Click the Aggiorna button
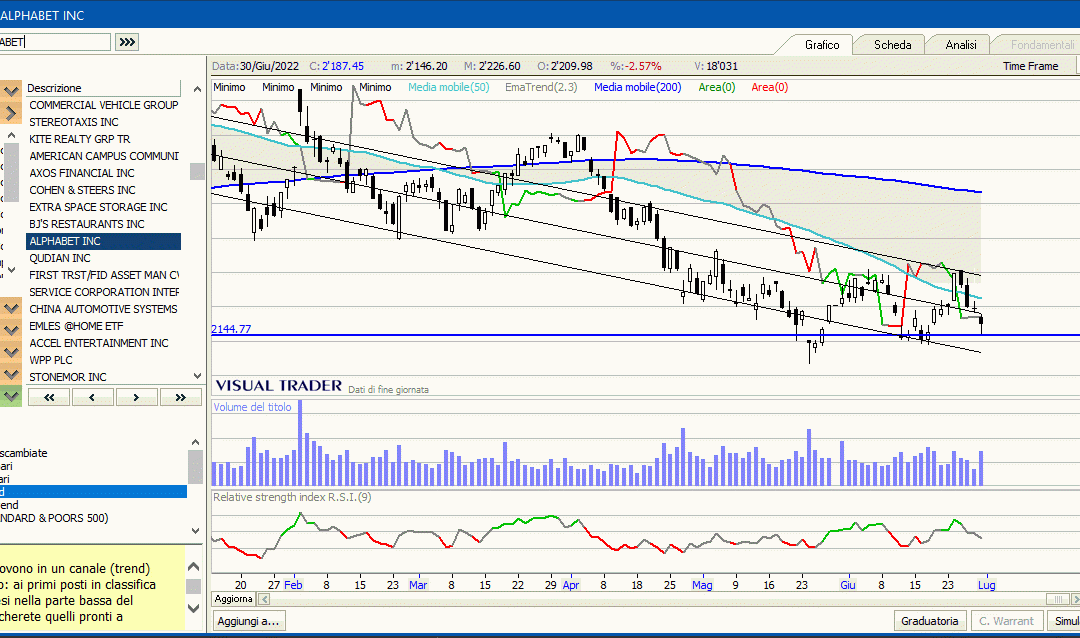 [233, 599]
